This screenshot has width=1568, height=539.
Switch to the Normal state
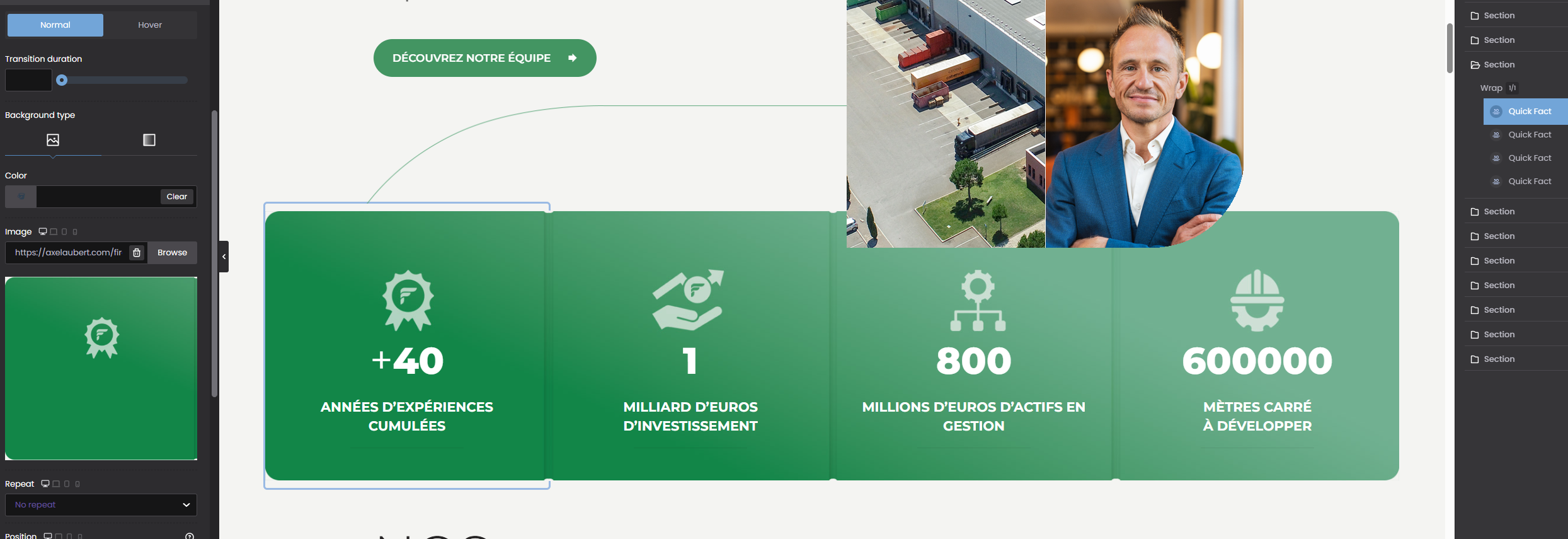point(55,25)
